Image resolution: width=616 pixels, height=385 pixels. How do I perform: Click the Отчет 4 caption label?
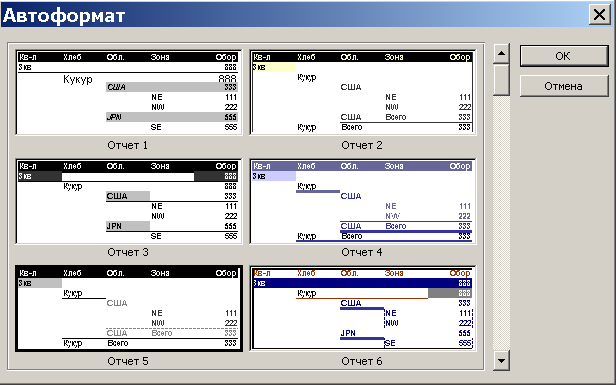(362, 252)
